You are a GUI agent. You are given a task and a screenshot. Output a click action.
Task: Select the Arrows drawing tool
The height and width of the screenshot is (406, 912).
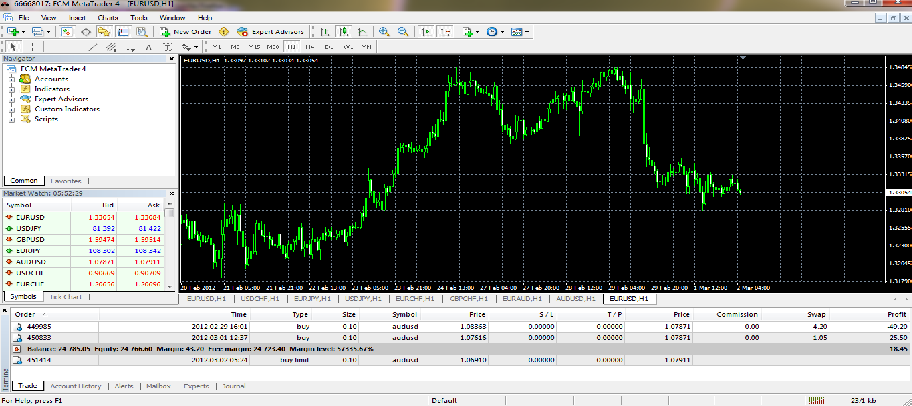(x=186, y=47)
